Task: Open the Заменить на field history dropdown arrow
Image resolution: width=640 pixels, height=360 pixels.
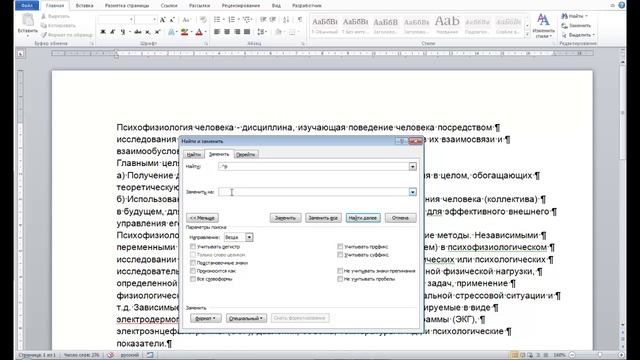Action: coord(413,192)
